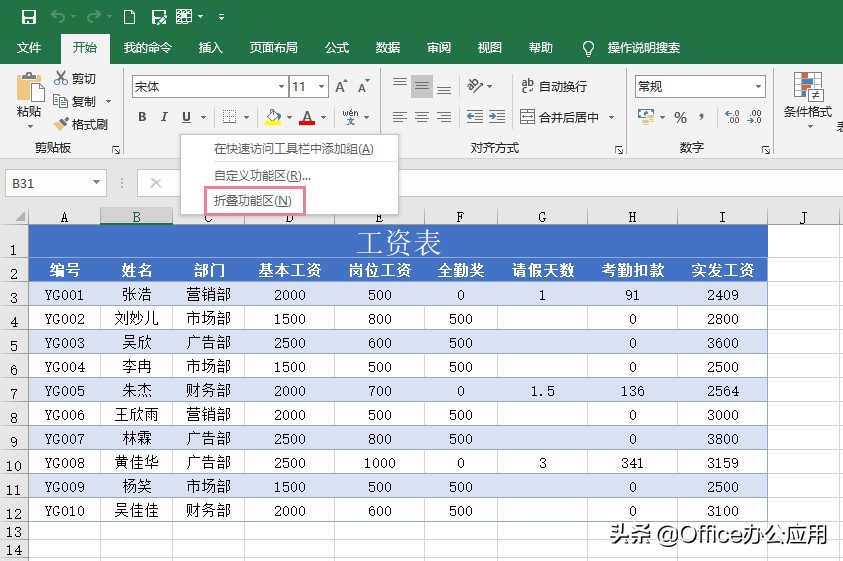
Task: Toggle Bold formatting
Action: (142, 117)
